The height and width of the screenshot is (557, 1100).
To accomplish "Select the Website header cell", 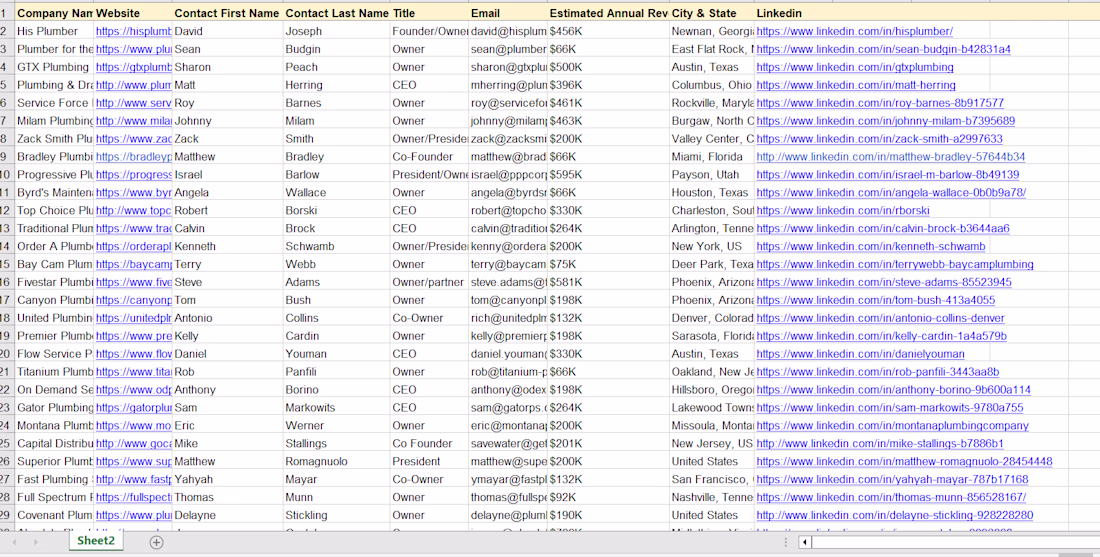I will pos(133,13).
